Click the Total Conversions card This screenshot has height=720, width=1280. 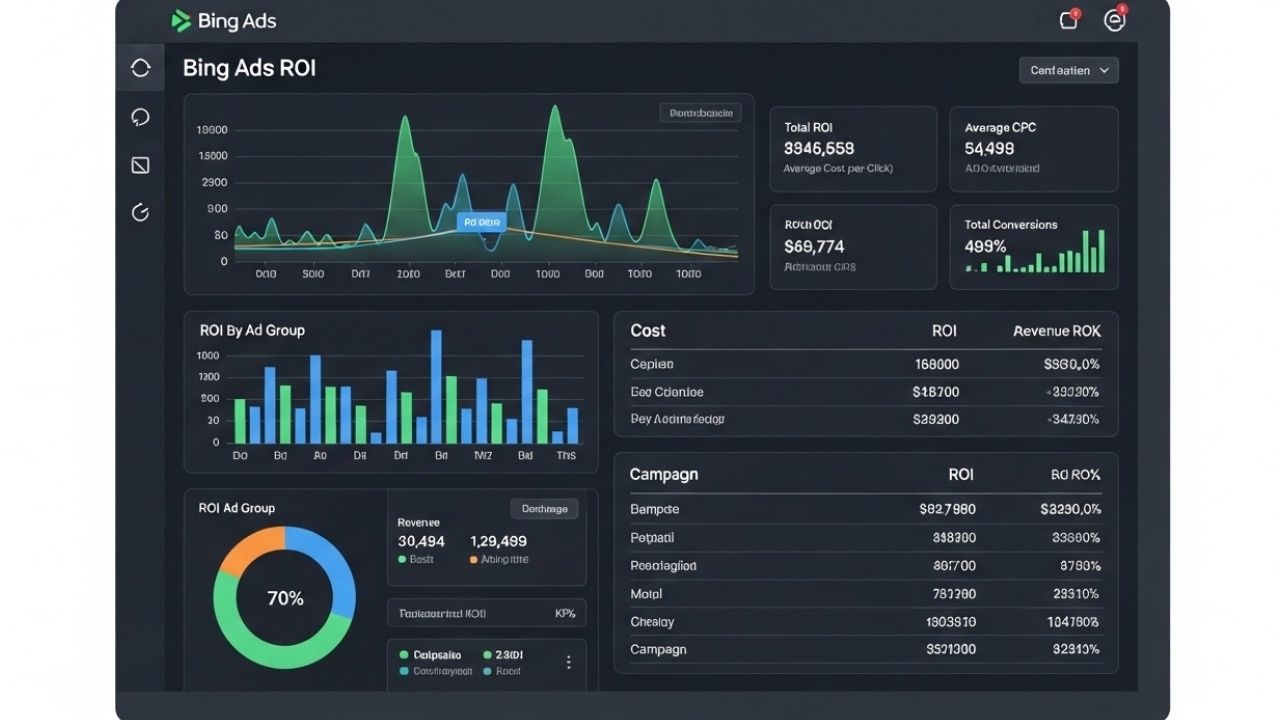point(1033,247)
